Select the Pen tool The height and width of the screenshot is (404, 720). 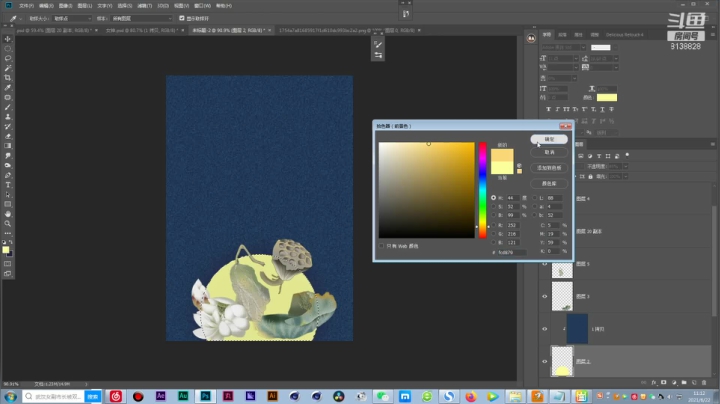pyautogui.click(x=8, y=175)
